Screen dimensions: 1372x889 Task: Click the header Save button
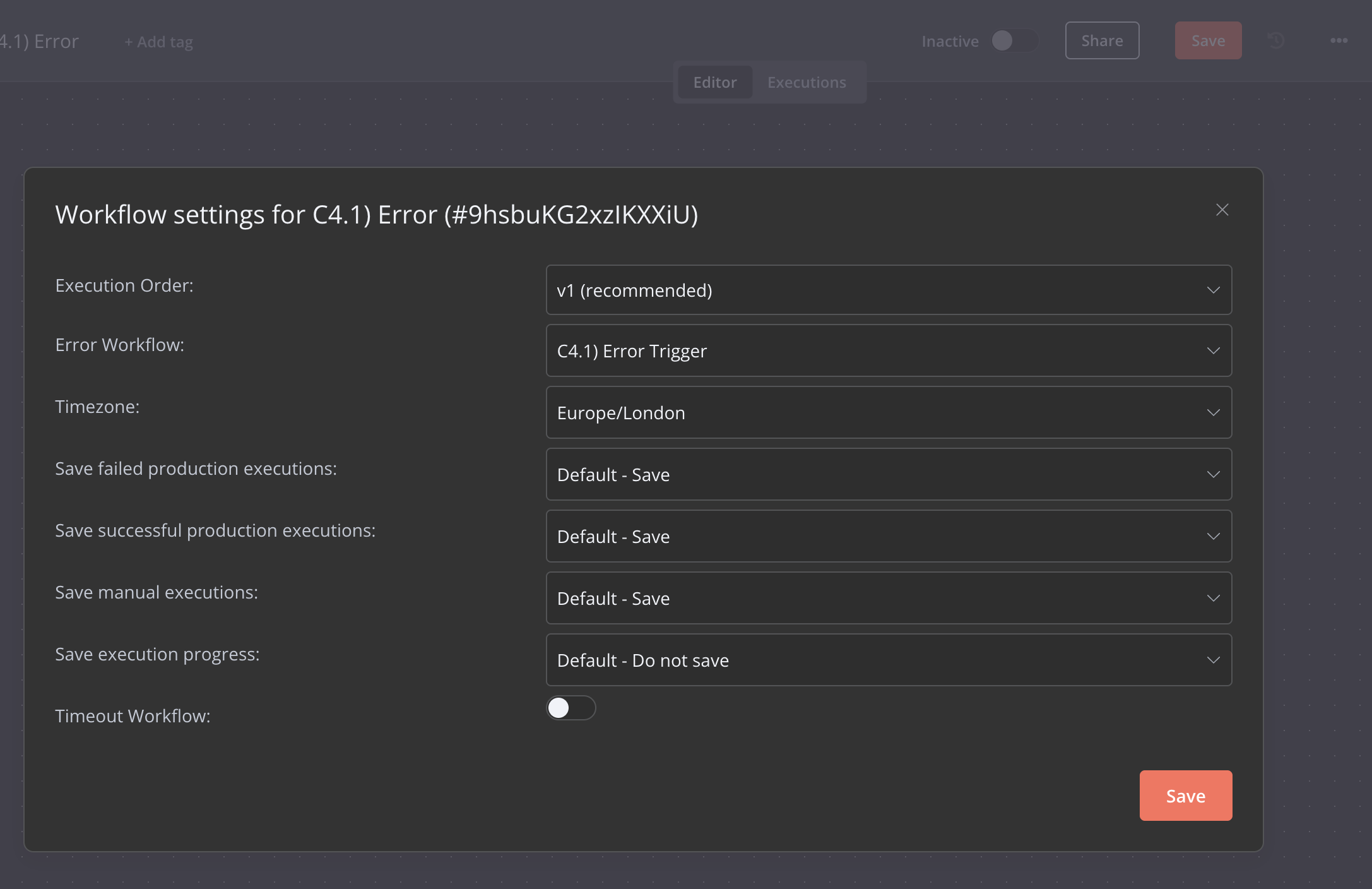1208,40
